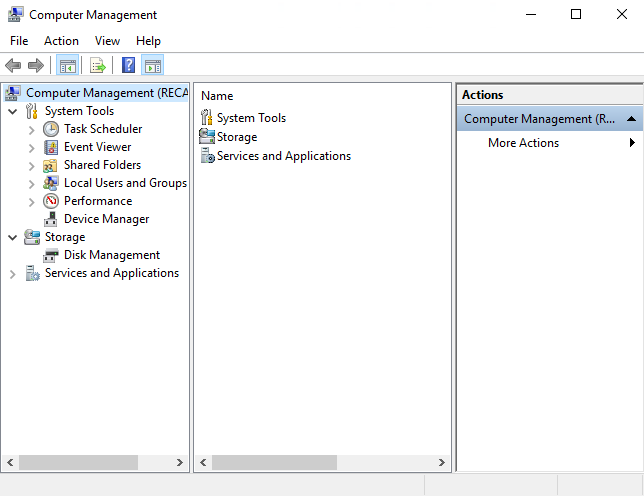Collapse Computer Management actions section arrow

coord(632,119)
